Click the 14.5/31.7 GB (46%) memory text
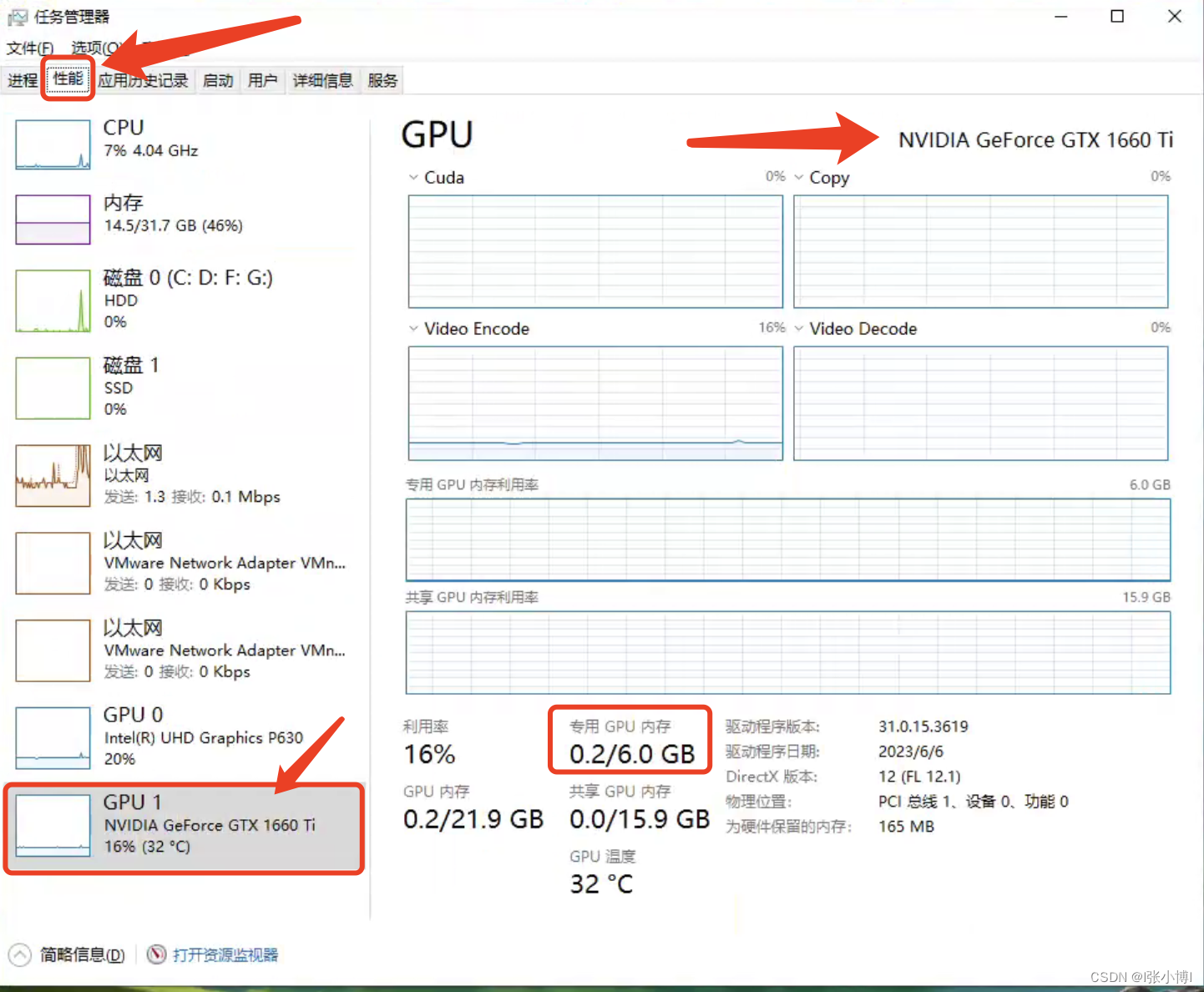Viewport: 1204px width, 992px height. point(173,225)
